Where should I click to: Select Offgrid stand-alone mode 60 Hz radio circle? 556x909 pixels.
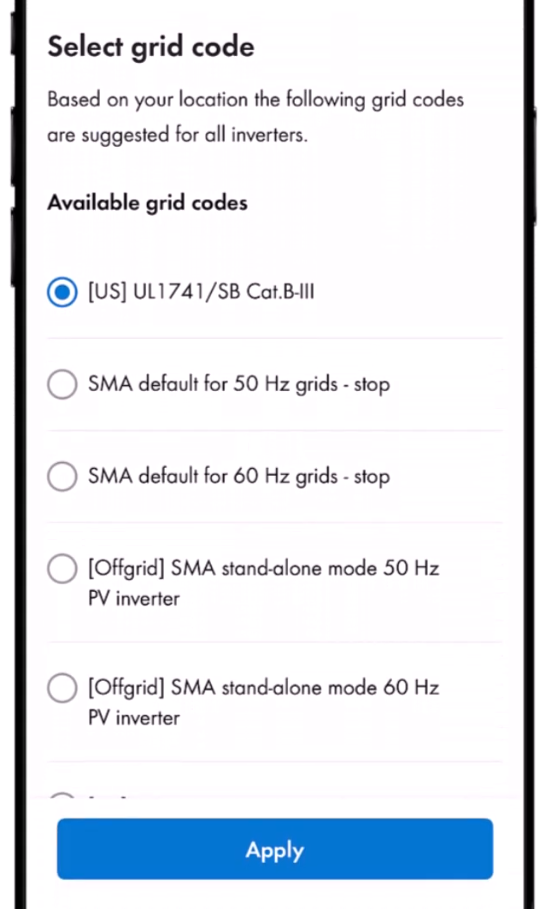pos(62,688)
